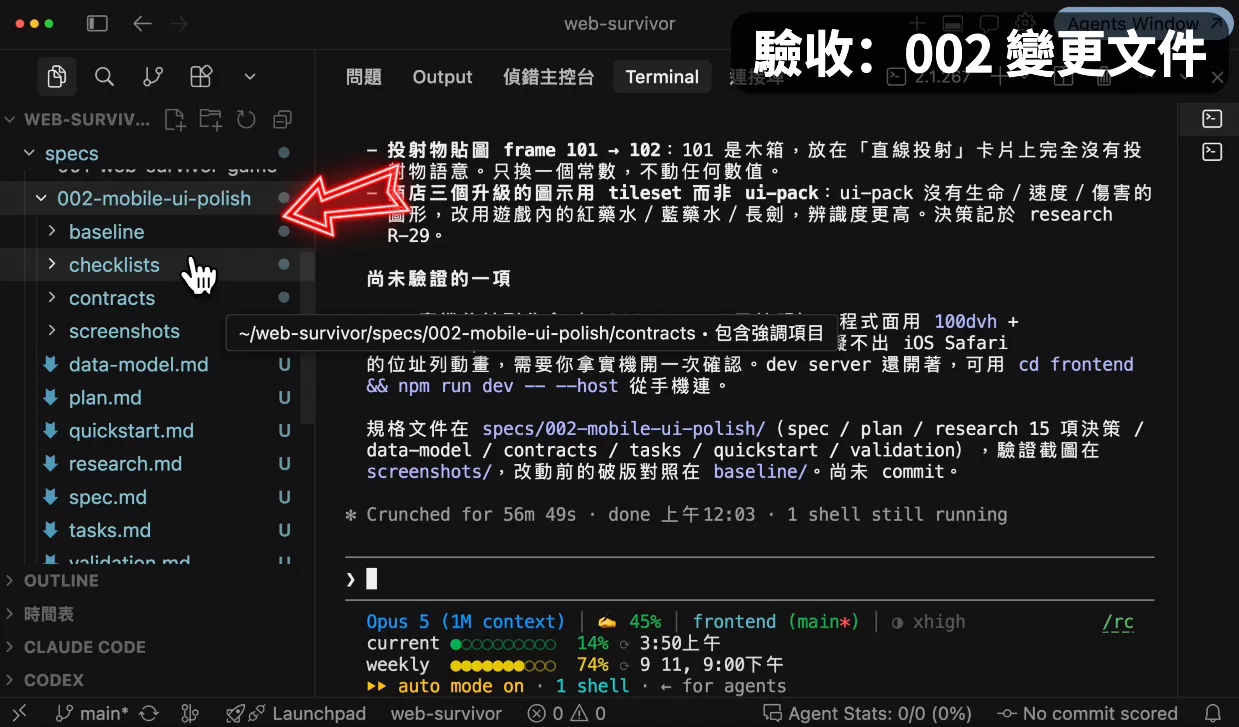
Task: Focus the terminal prompt input line
Action: point(750,578)
